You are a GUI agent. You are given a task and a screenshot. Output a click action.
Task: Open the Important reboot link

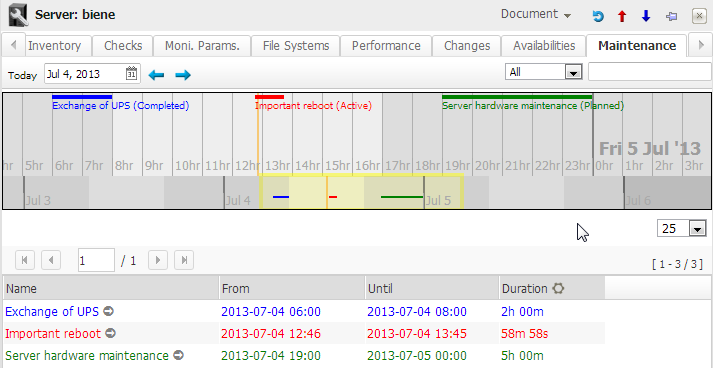click(x=53, y=333)
